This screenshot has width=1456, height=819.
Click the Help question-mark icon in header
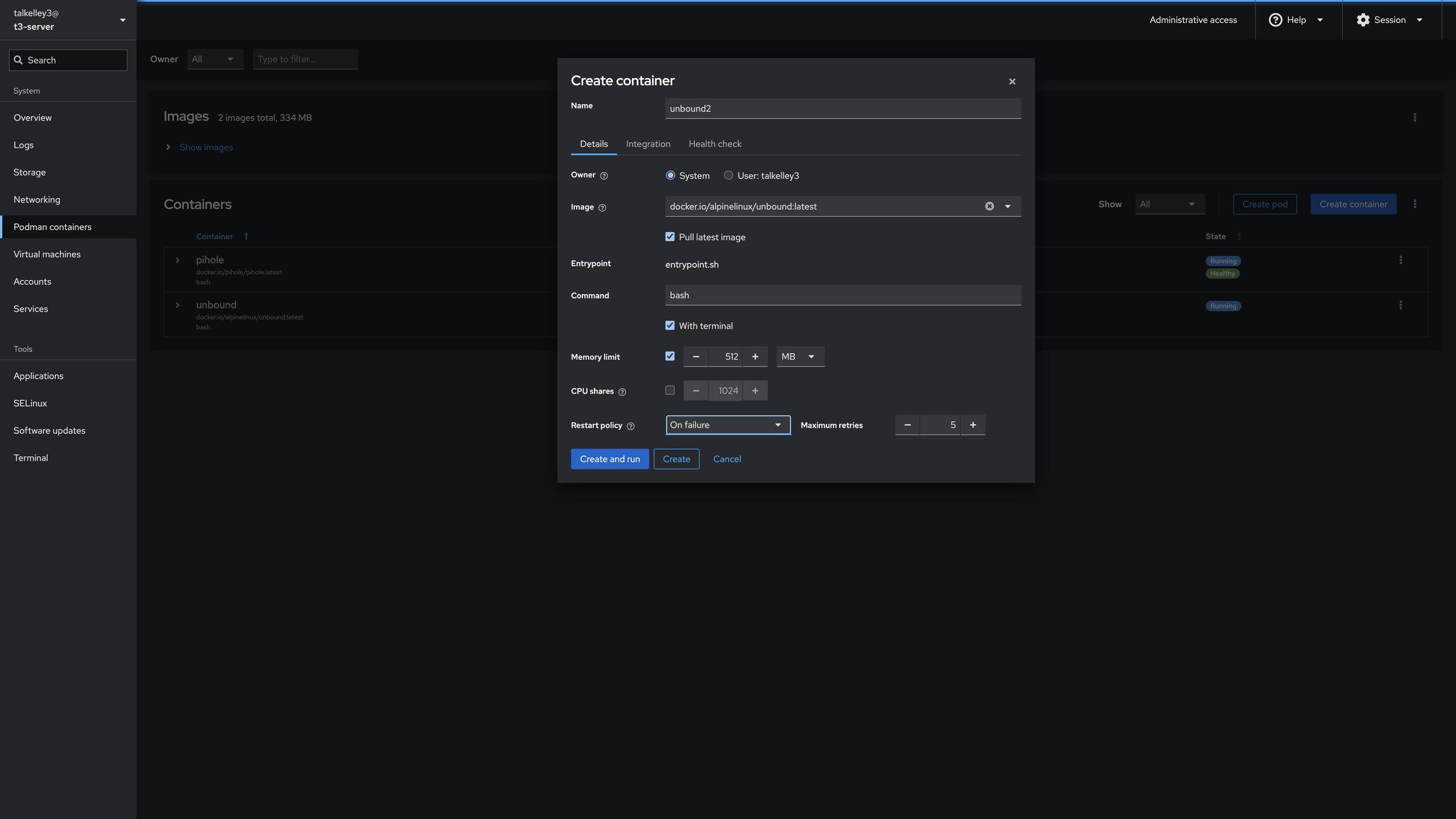(x=1275, y=20)
